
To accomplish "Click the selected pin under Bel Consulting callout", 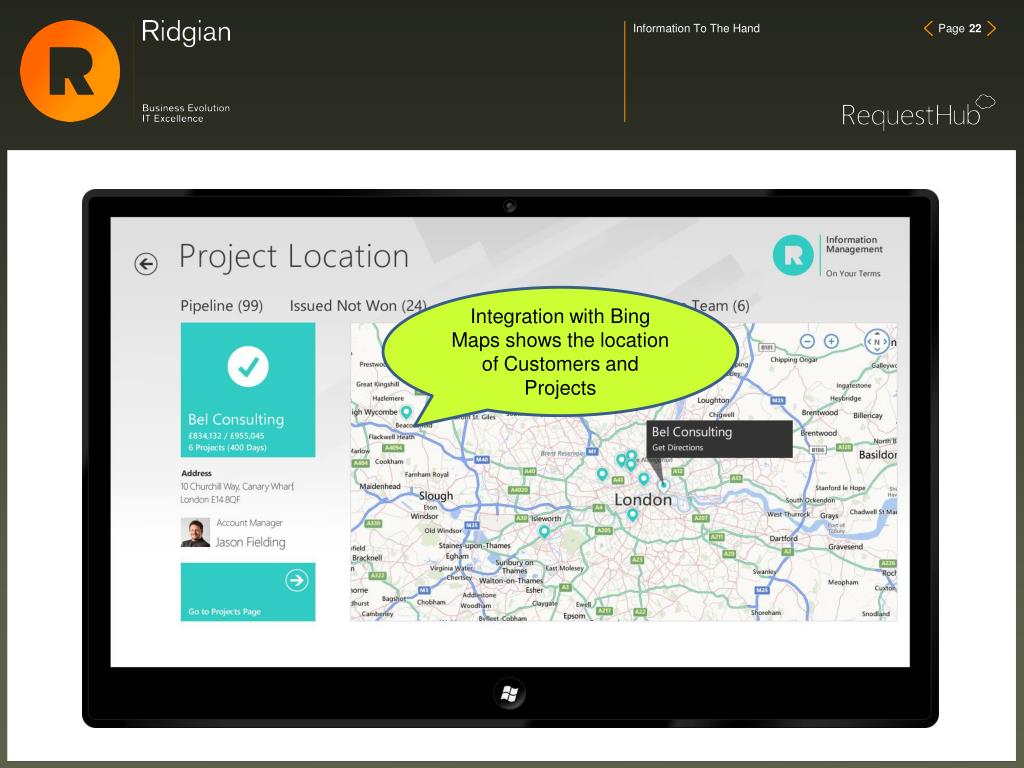I will pyautogui.click(x=664, y=485).
